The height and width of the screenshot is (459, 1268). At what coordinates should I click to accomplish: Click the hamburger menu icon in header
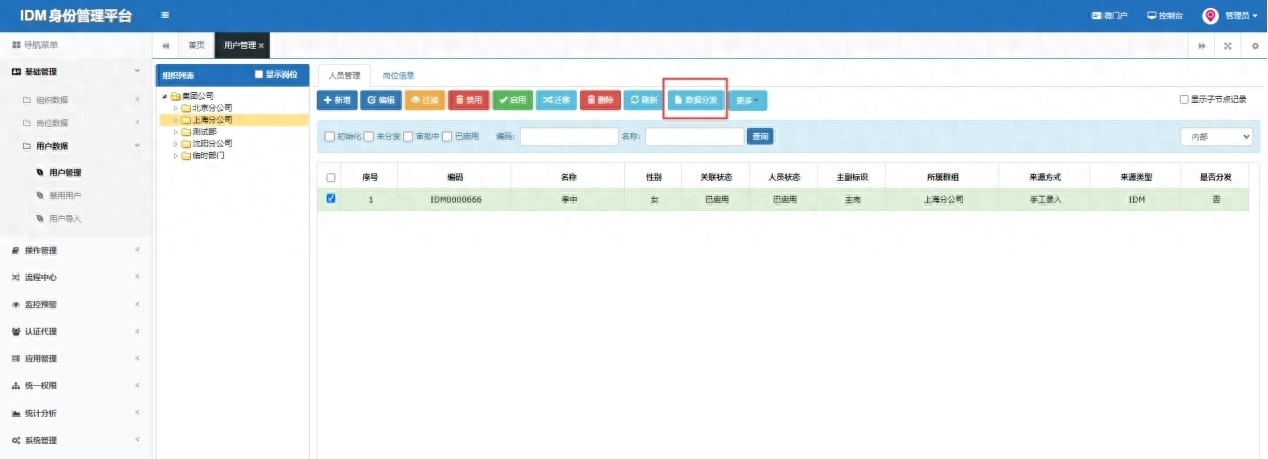click(x=164, y=15)
